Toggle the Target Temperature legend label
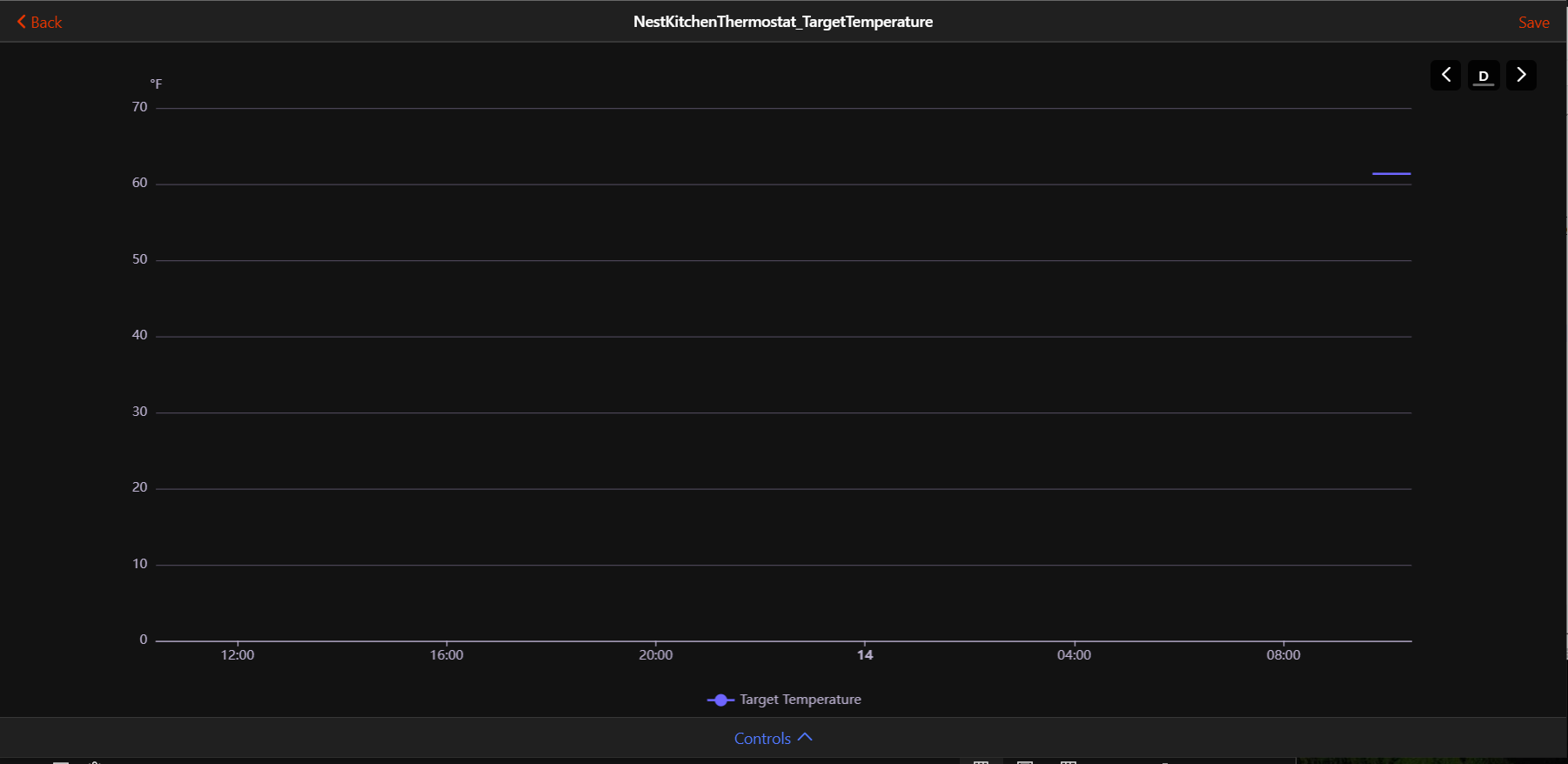Viewport: 1568px width, 764px height. [x=800, y=700]
